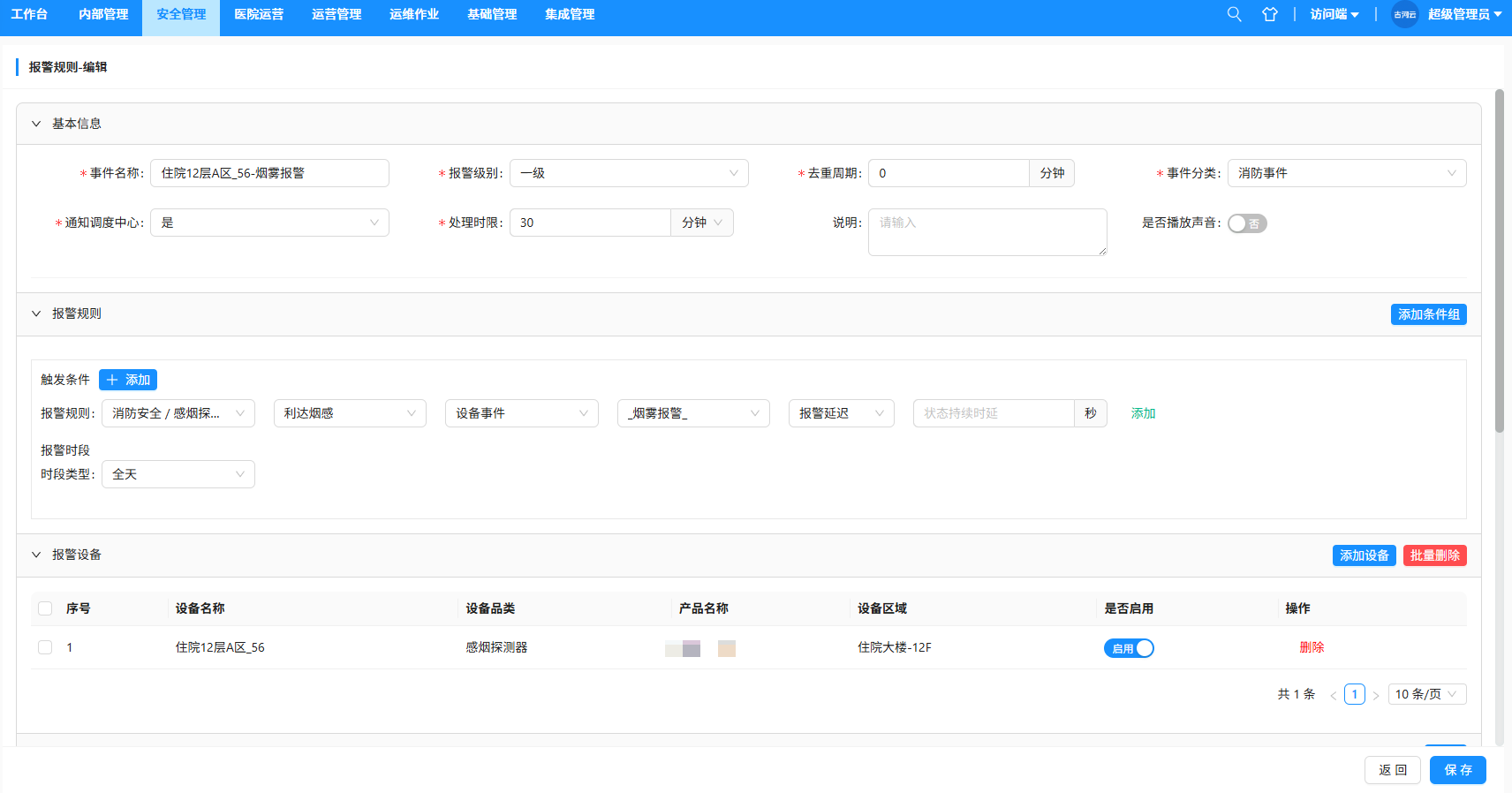Click the user avatar icon
The image size is (1512, 793).
click(x=1404, y=14)
